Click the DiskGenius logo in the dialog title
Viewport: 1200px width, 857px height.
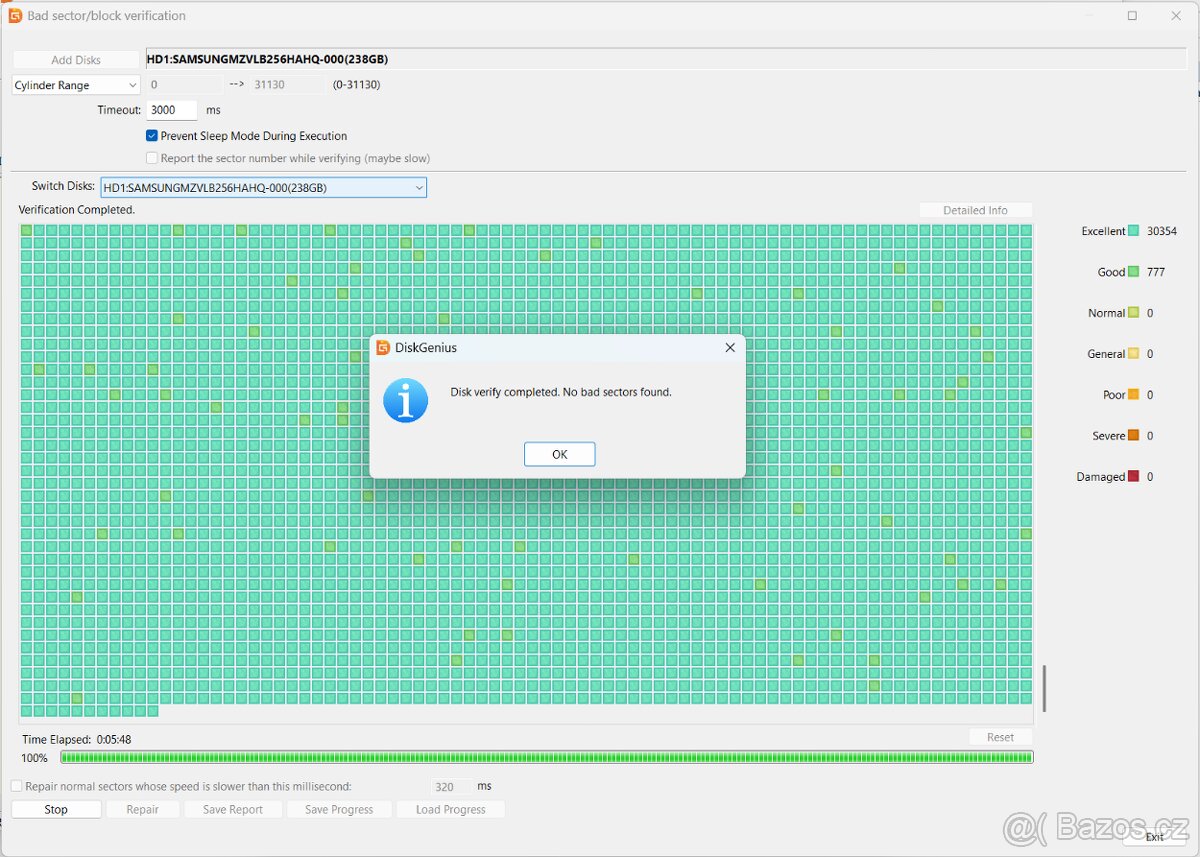383,348
